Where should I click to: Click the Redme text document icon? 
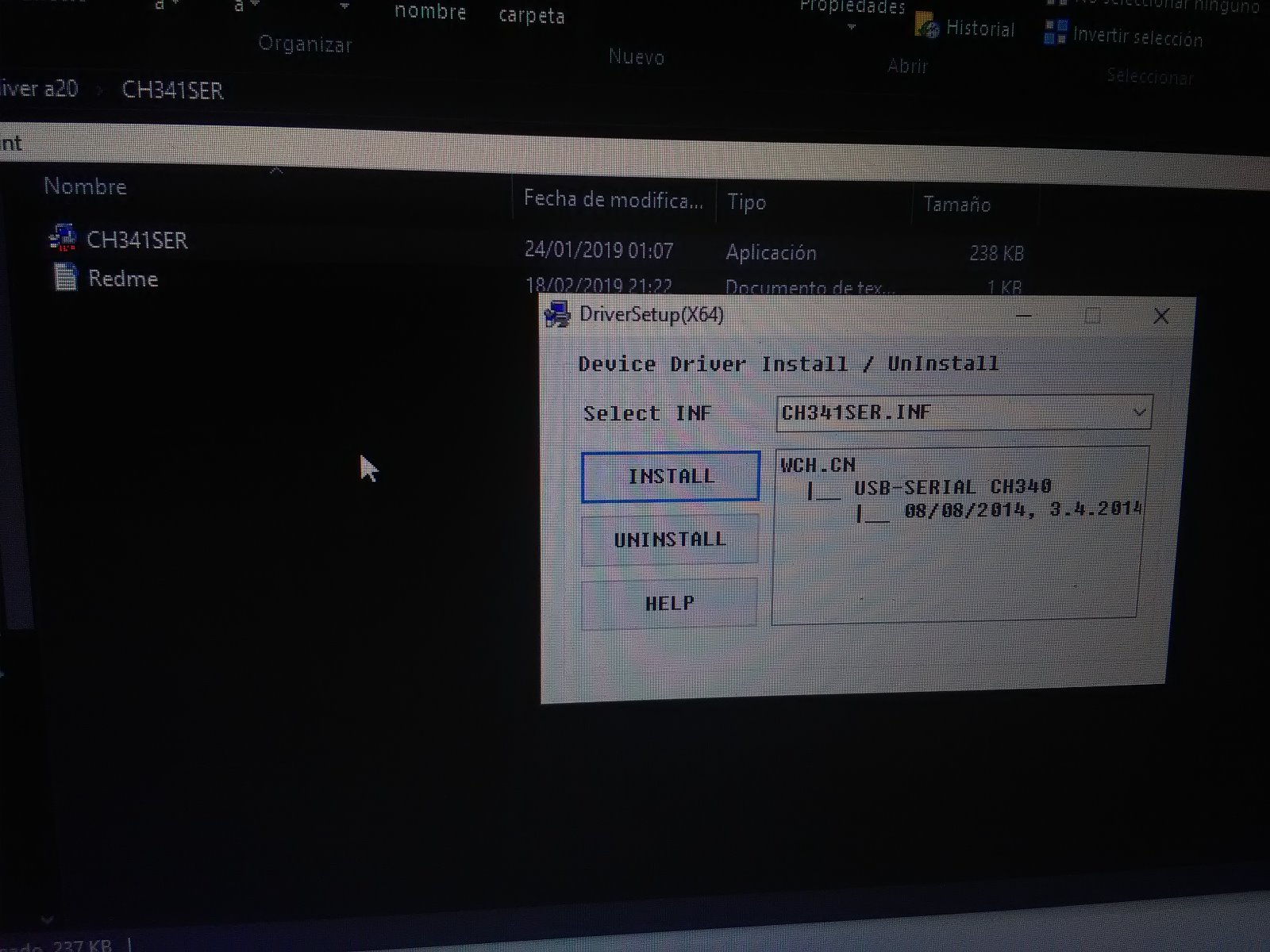[x=65, y=277]
